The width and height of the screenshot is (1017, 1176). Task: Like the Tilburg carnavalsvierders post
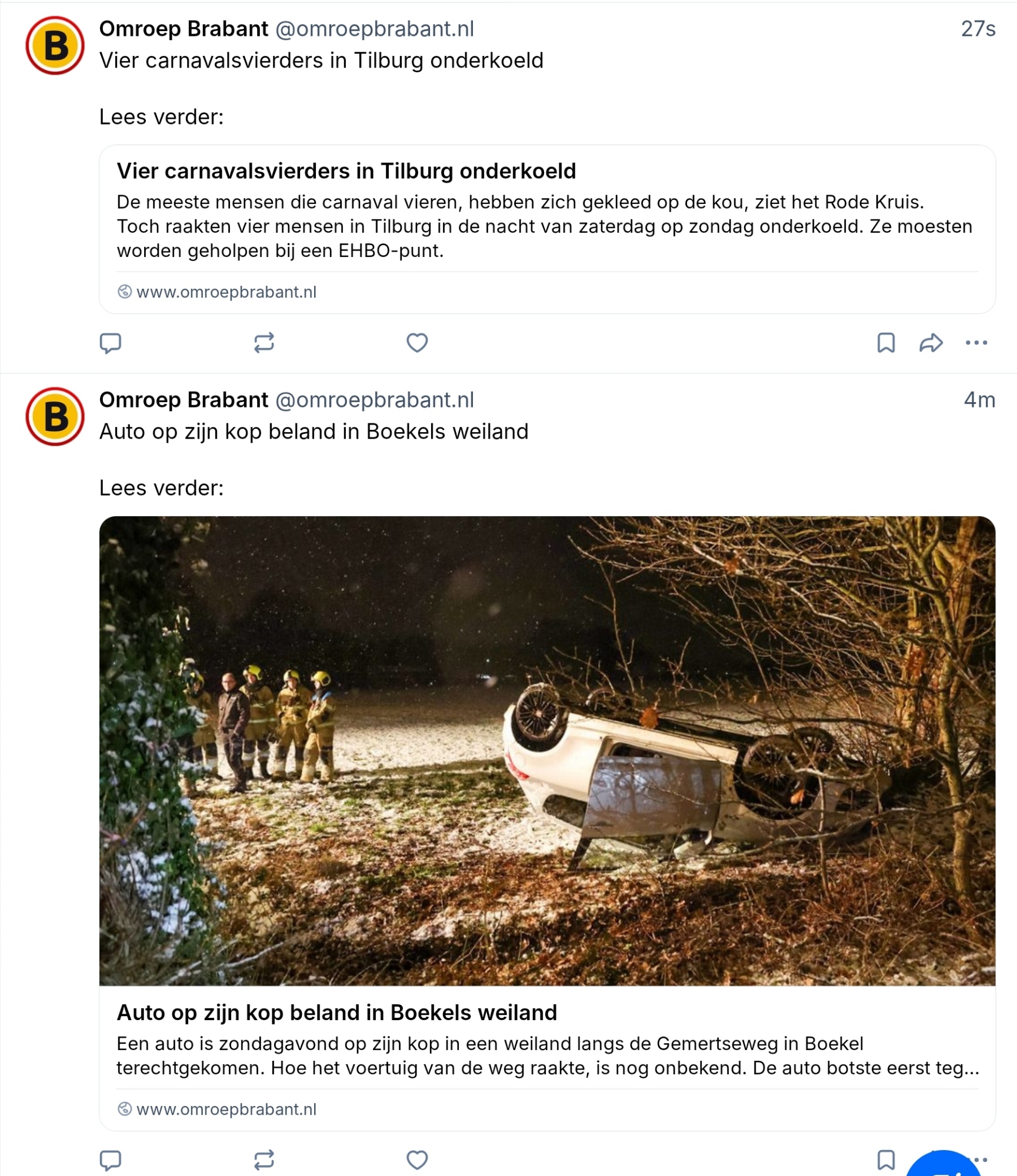[417, 343]
